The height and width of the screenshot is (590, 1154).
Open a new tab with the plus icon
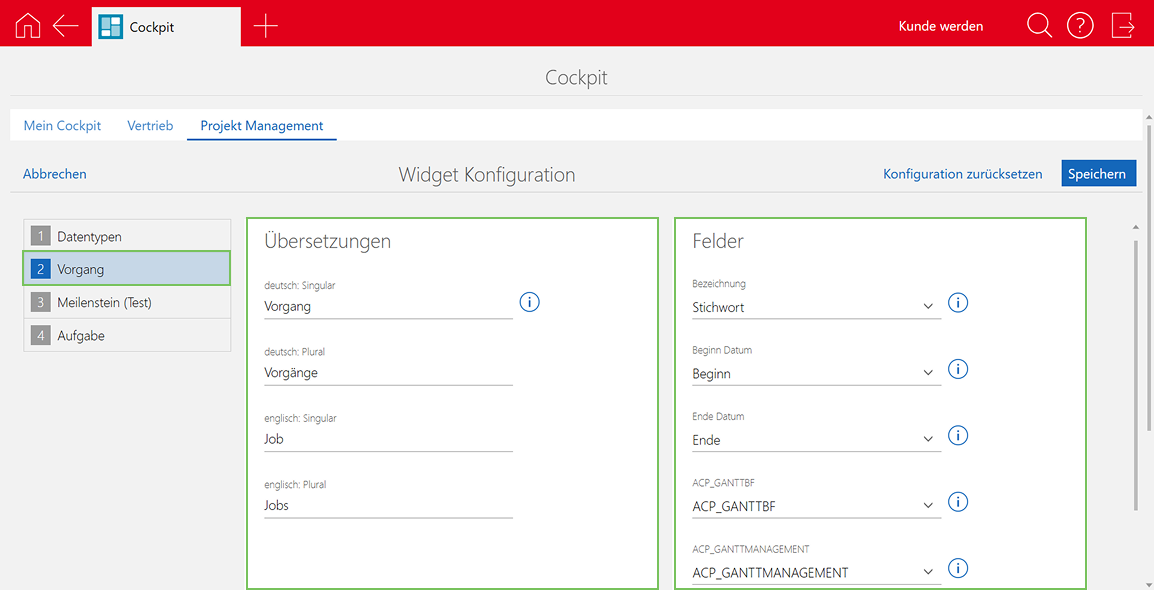click(x=265, y=25)
